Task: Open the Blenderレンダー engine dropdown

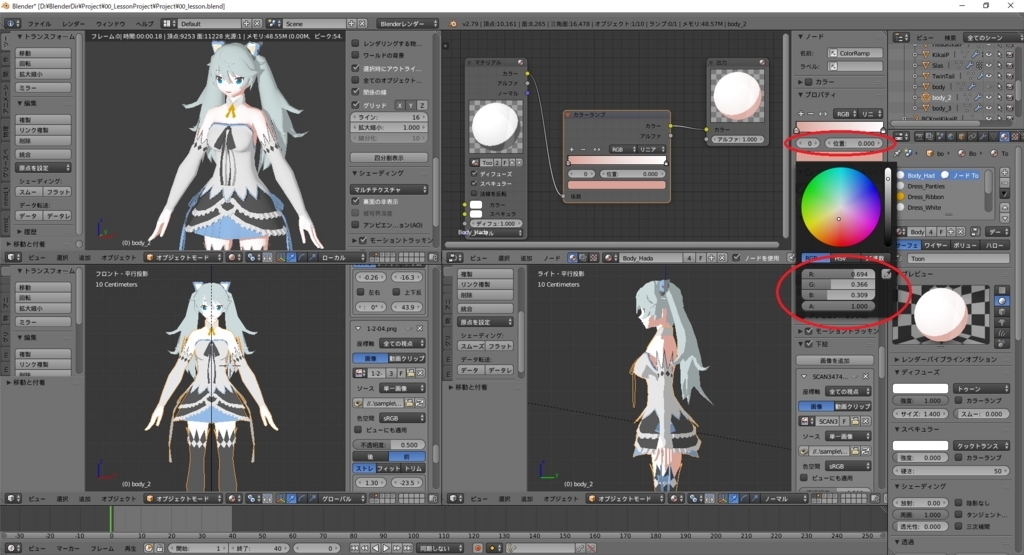Action: pos(408,24)
